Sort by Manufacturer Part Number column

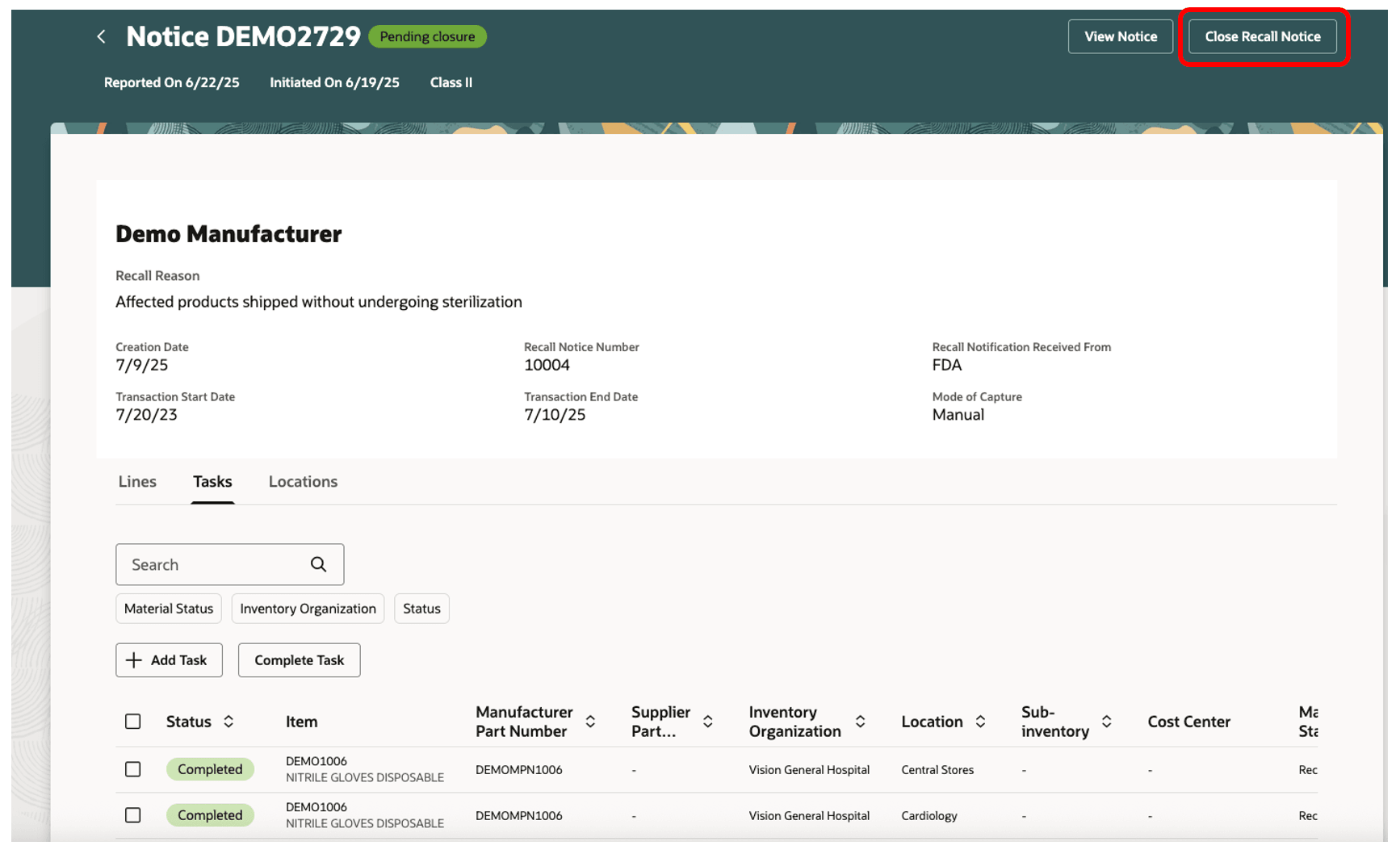pyautogui.click(x=590, y=722)
